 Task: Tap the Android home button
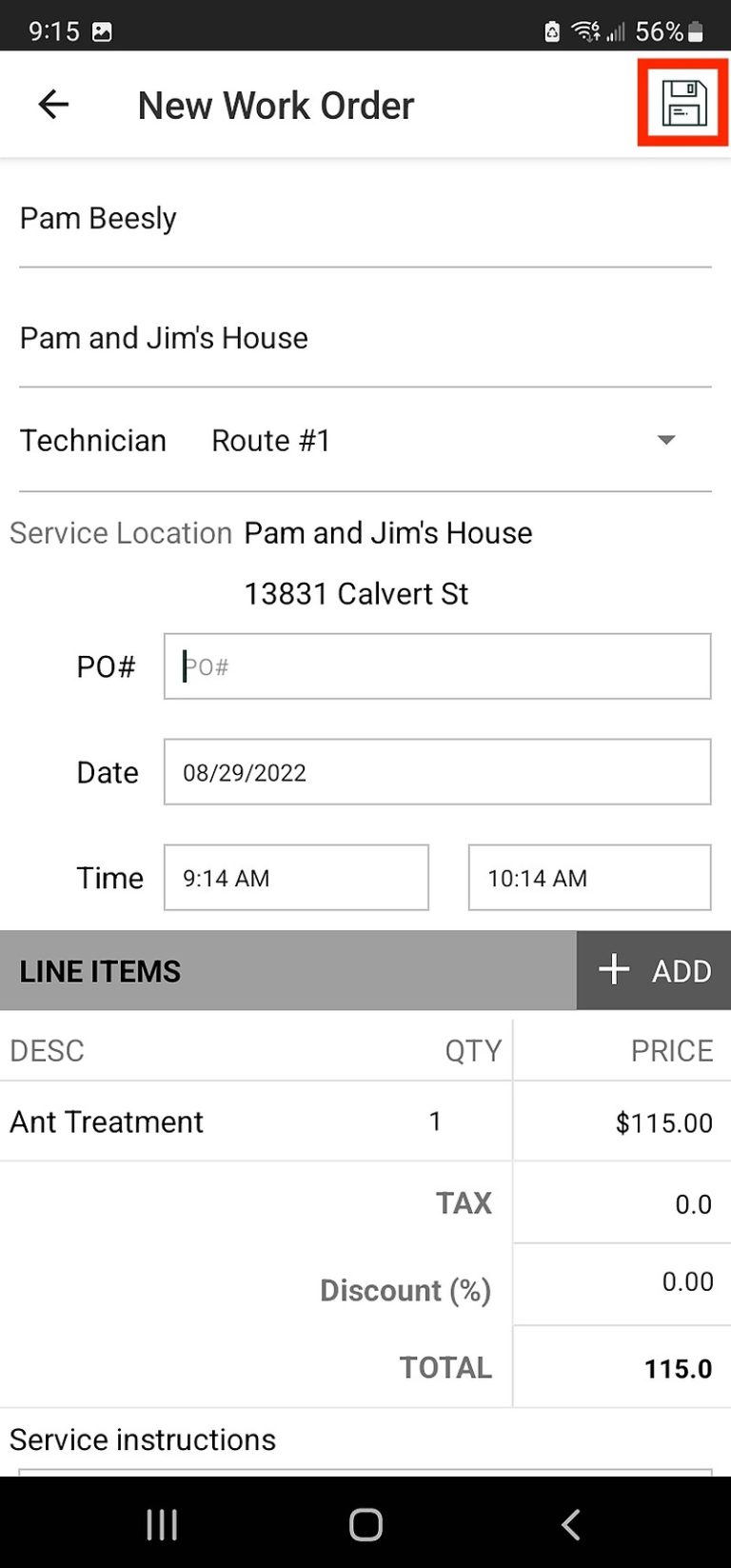[365, 1524]
